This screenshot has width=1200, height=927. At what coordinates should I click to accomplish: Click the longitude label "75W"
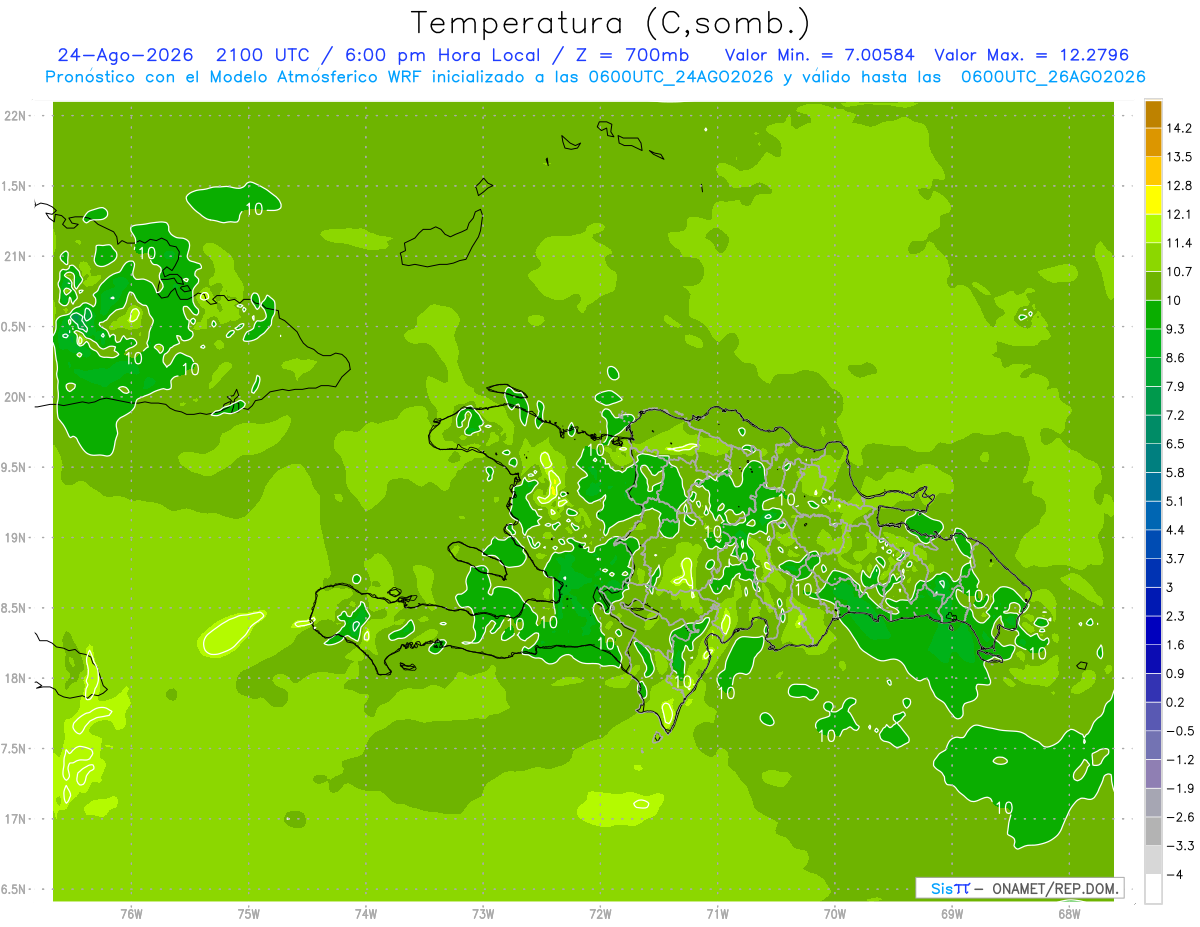(248, 913)
